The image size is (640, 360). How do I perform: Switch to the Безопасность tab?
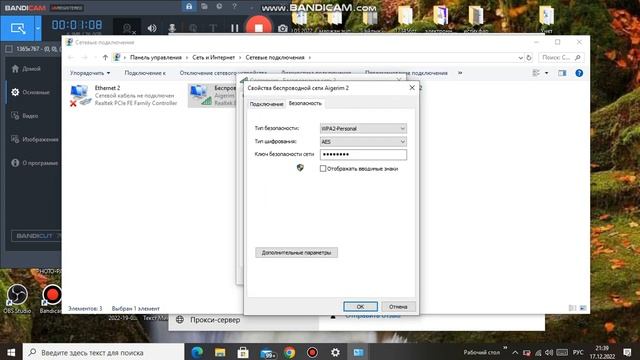[305, 103]
